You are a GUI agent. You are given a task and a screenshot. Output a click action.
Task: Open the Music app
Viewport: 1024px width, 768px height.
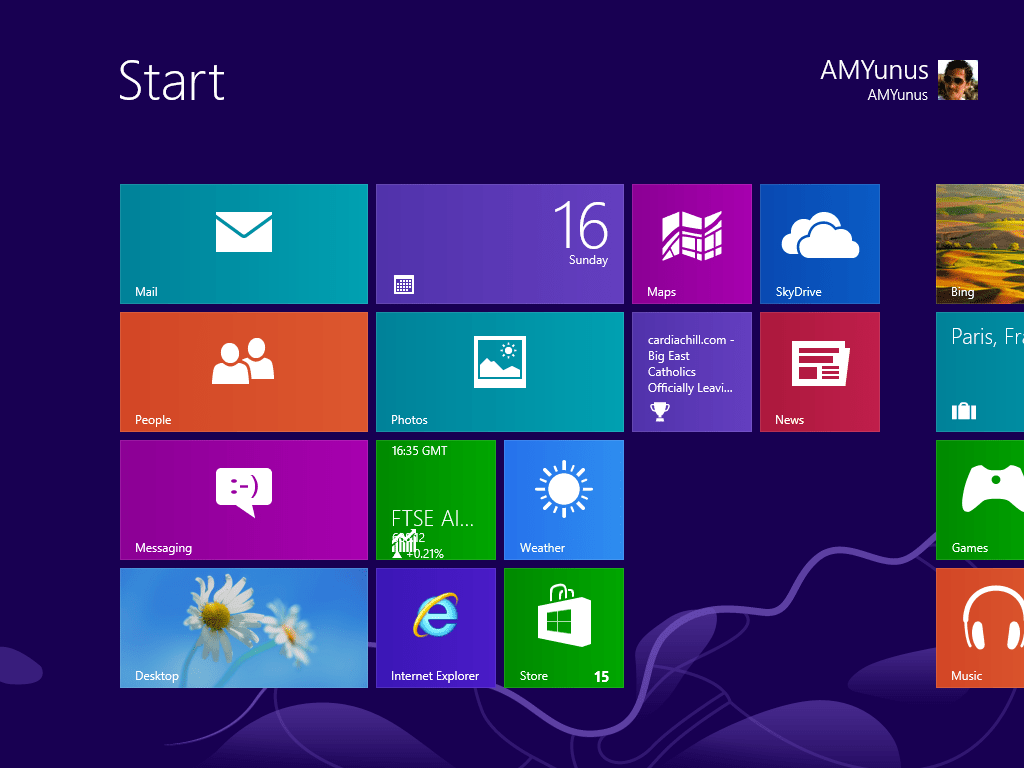[985, 627]
